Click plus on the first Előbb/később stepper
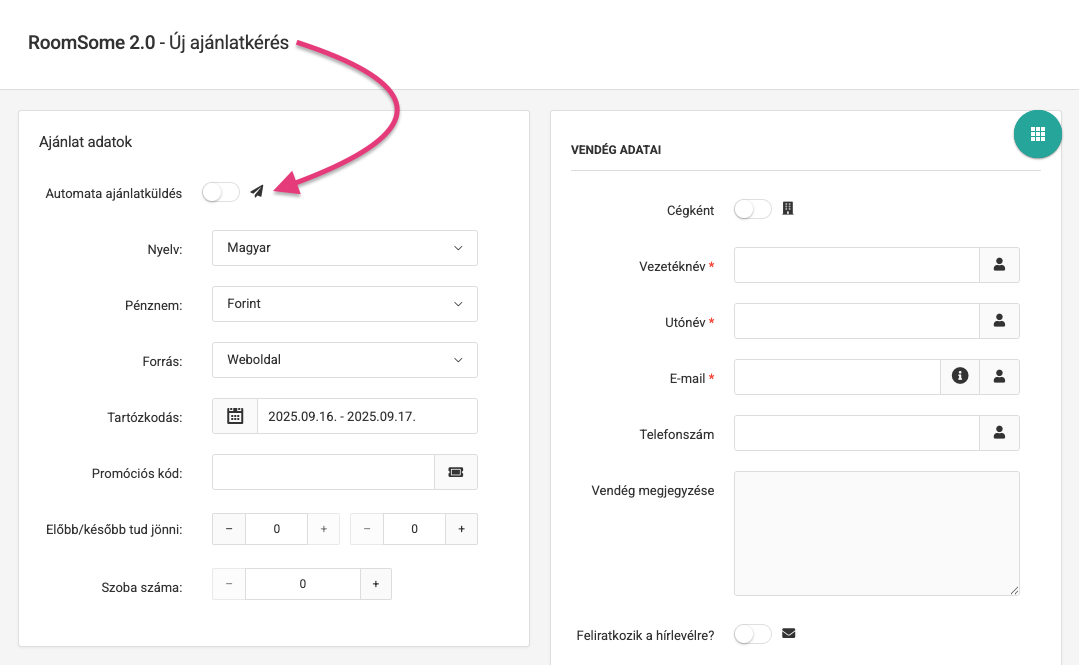Viewport: 1079px width, 665px height. tap(323, 528)
